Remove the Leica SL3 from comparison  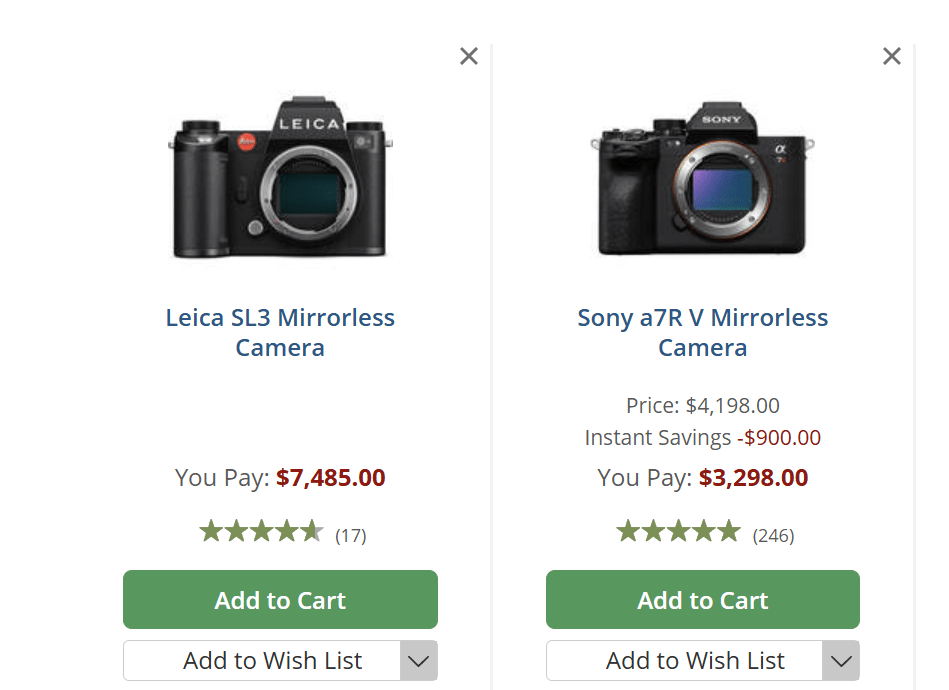pyautogui.click(x=469, y=56)
